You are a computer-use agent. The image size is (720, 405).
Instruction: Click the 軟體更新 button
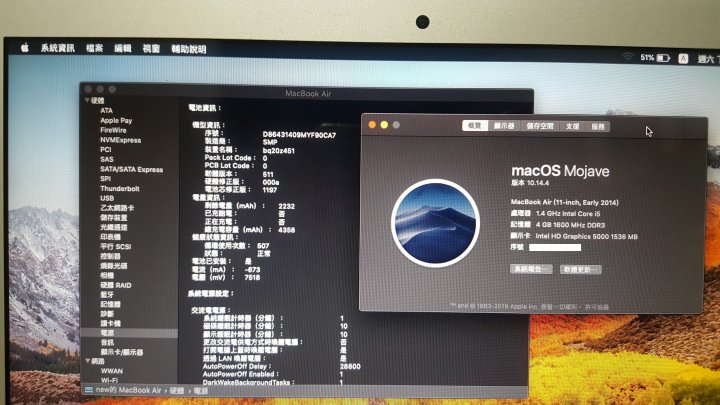(580, 270)
